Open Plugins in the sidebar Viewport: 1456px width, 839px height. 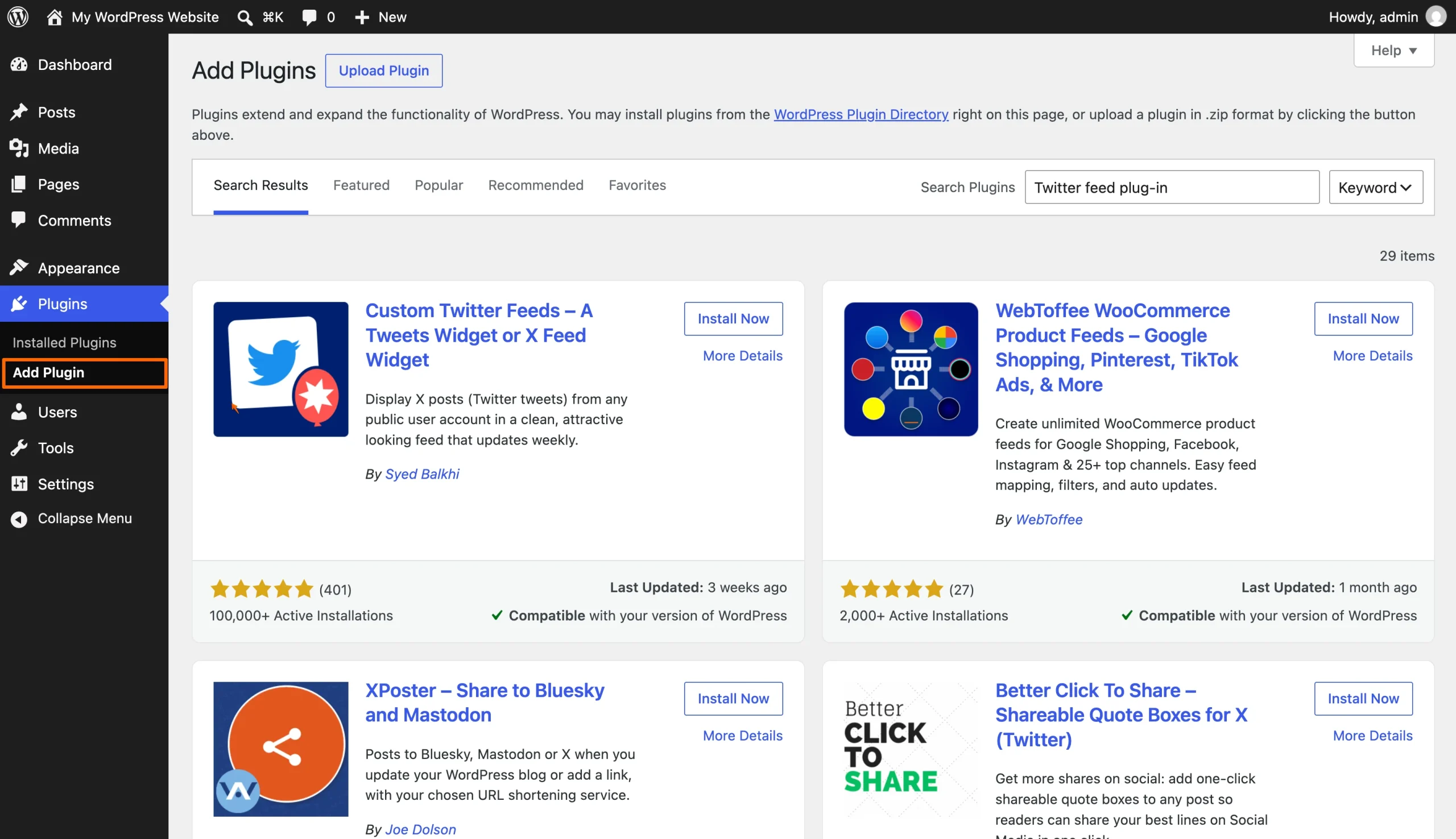84,304
